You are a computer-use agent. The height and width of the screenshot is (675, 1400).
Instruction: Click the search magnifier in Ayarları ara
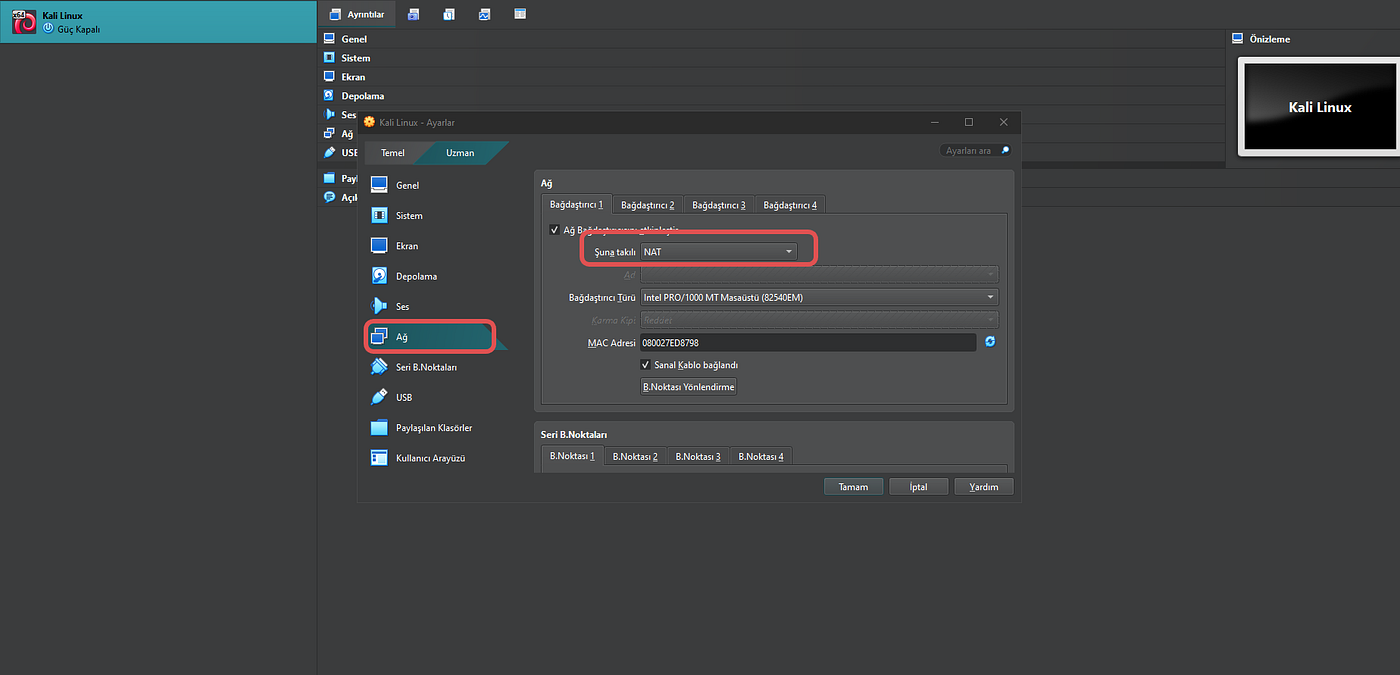[1005, 151]
